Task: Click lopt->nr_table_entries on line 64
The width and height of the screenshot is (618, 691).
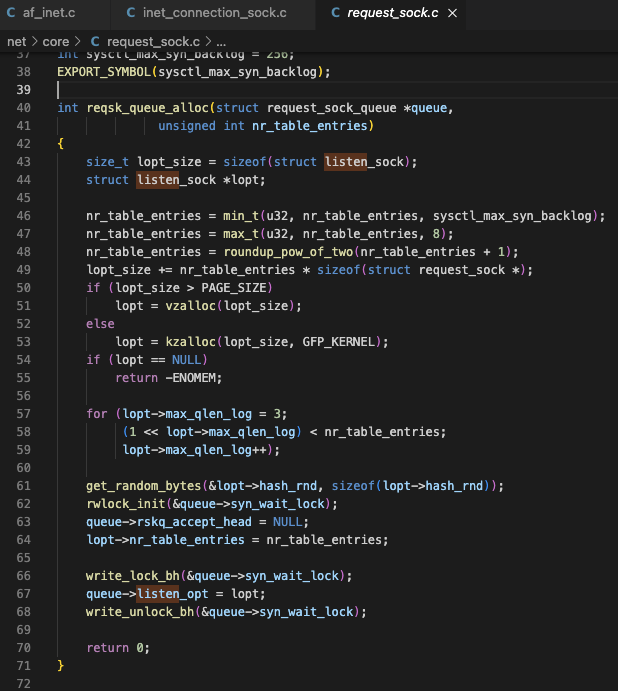Action: click(x=165, y=540)
